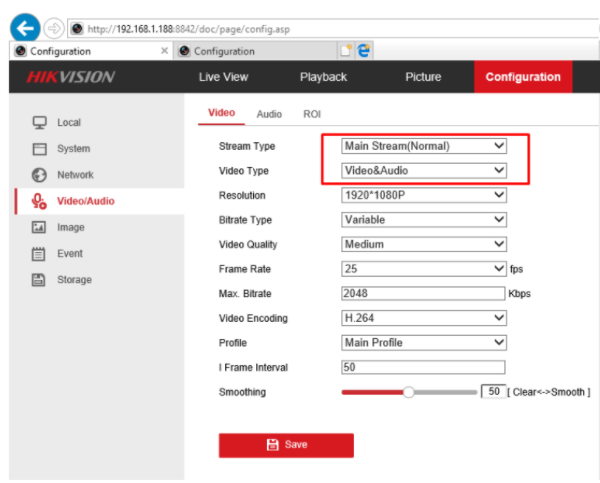
Task: Click the Video/Audio microphone icon in sidebar
Action: tap(40, 201)
